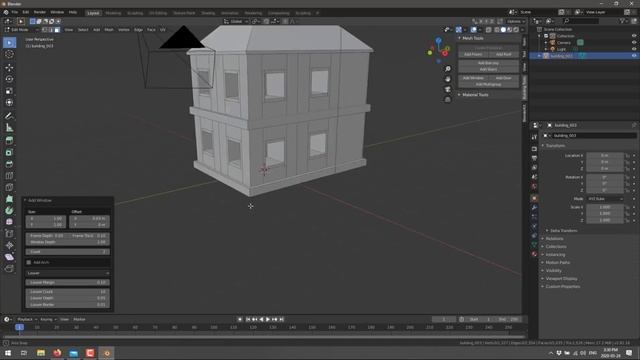640x360 pixels.
Task: Hide the Light via eye icon
Action: coord(634,49)
